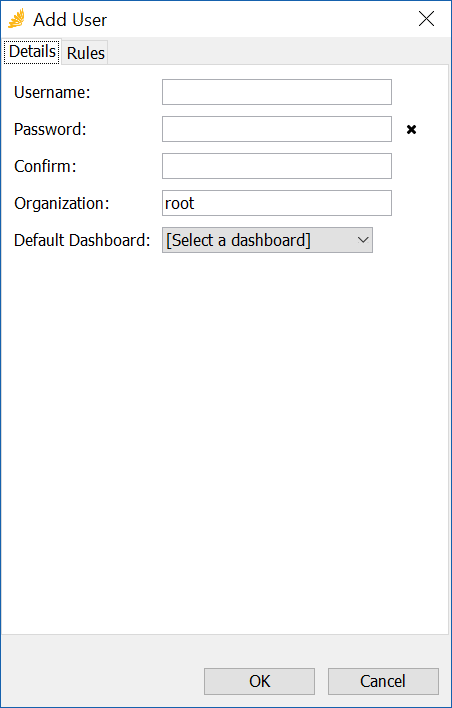
Task: Cancel adding the user
Action: tap(383, 681)
